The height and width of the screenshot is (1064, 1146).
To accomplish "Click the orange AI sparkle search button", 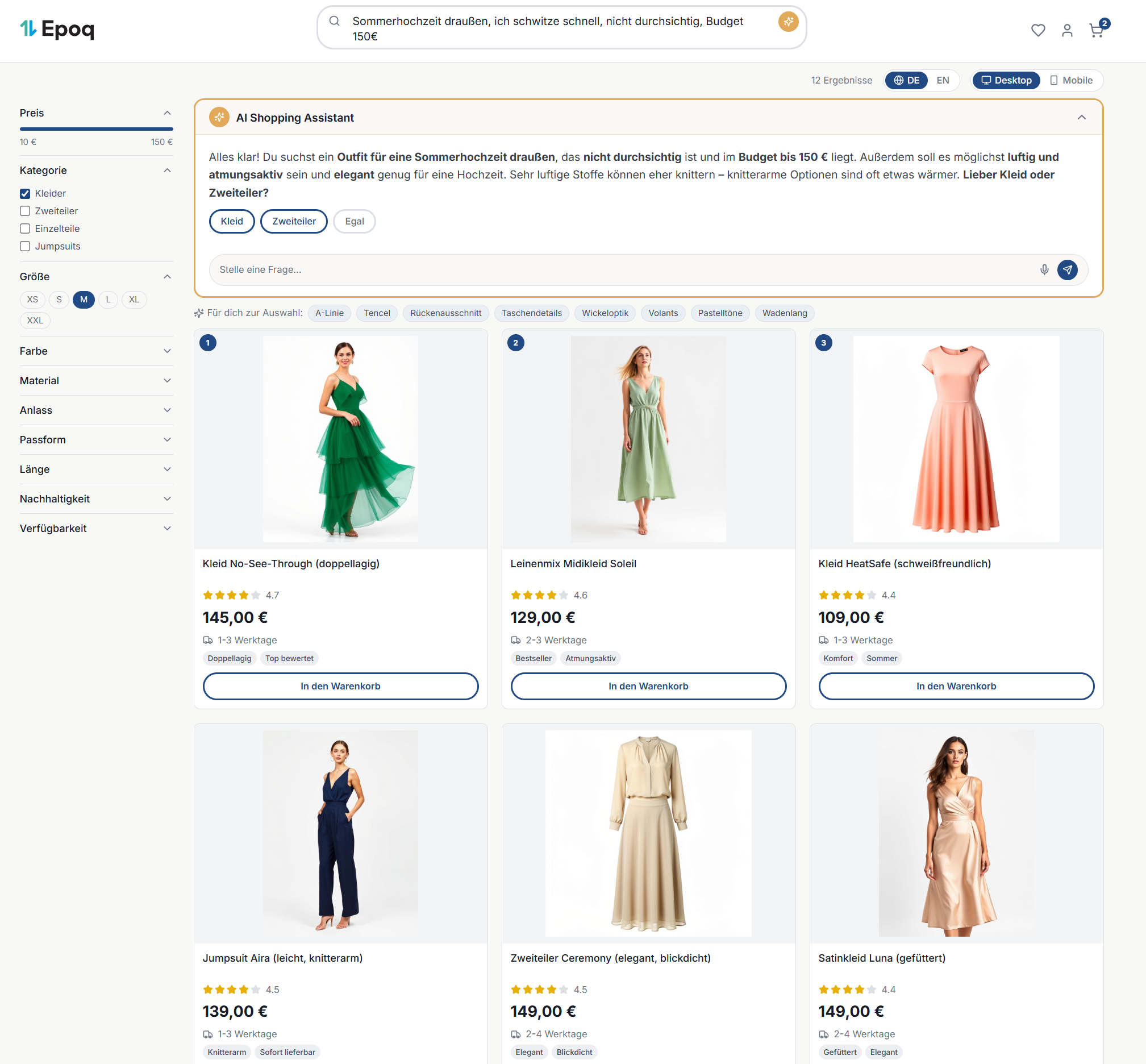I will [x=788, y=22].
